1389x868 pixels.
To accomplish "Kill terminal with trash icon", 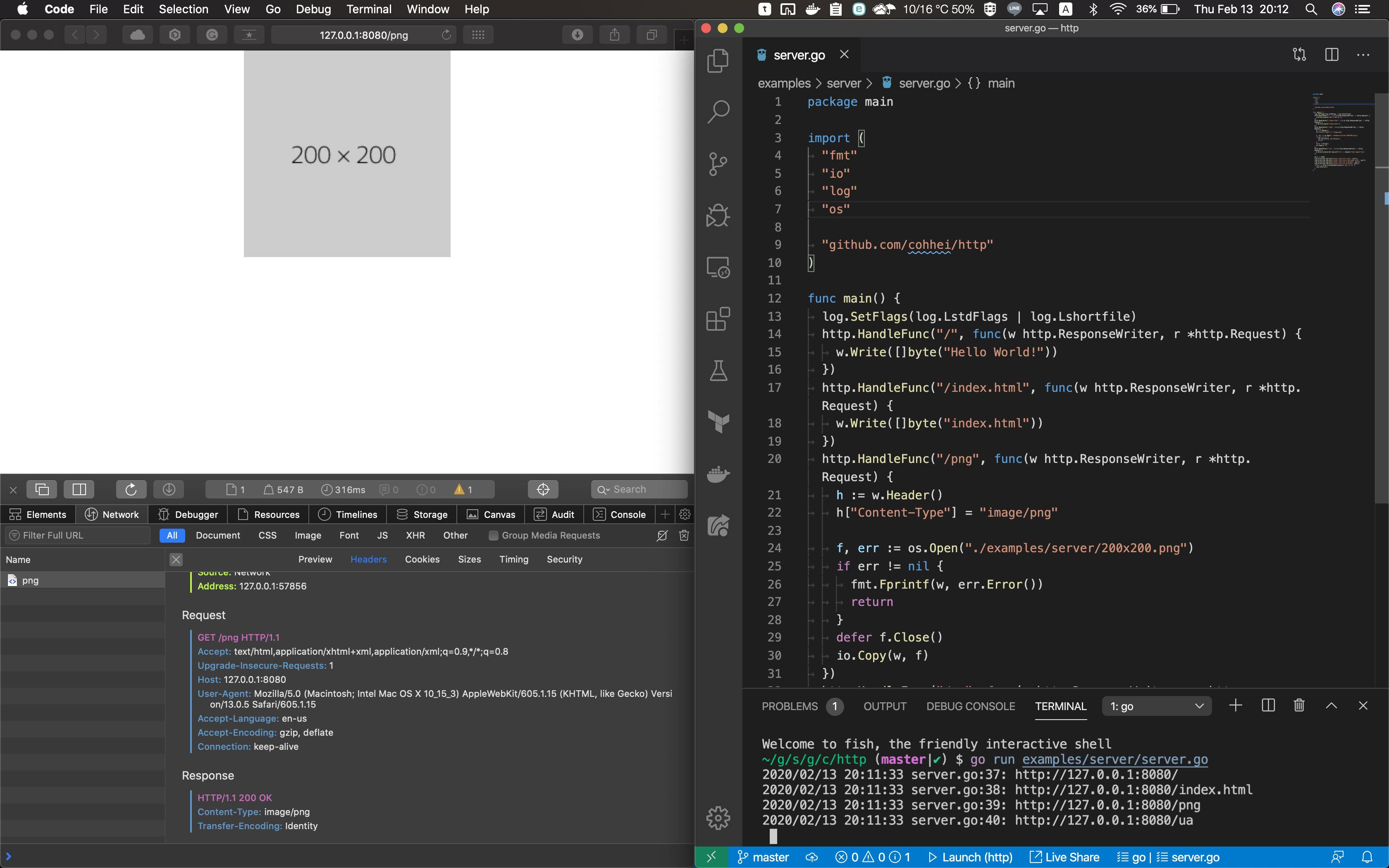I will 1299,706.
